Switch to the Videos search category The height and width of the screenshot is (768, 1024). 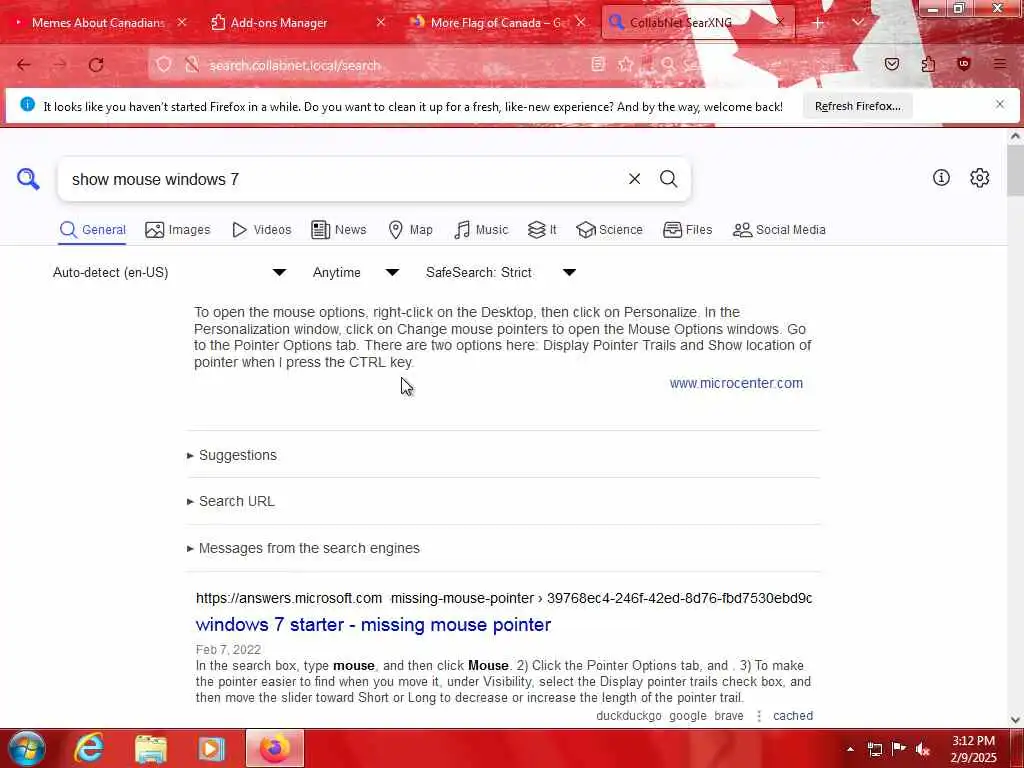pos(261,230)
